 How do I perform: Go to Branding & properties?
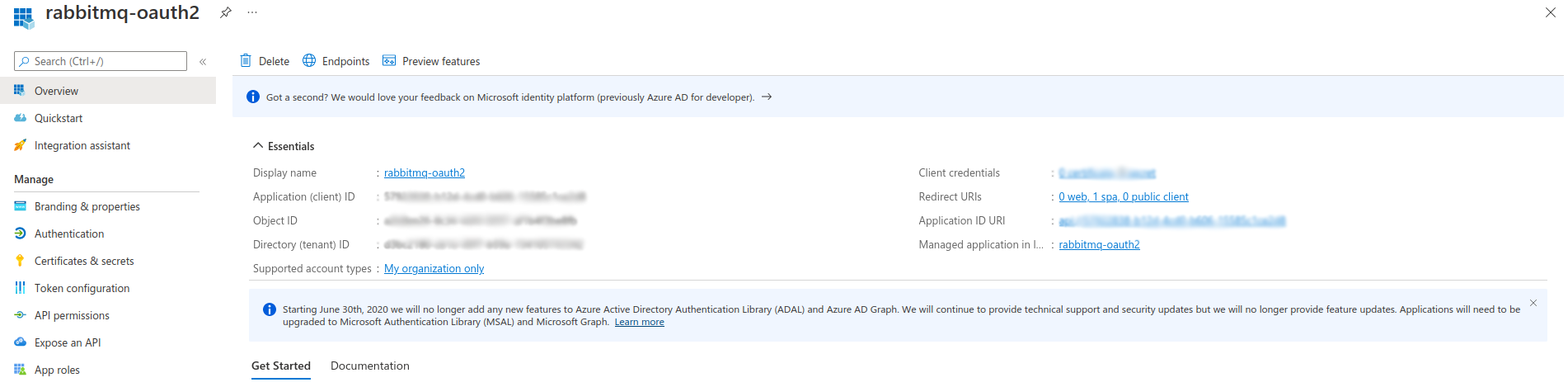(x=87, y=207)
